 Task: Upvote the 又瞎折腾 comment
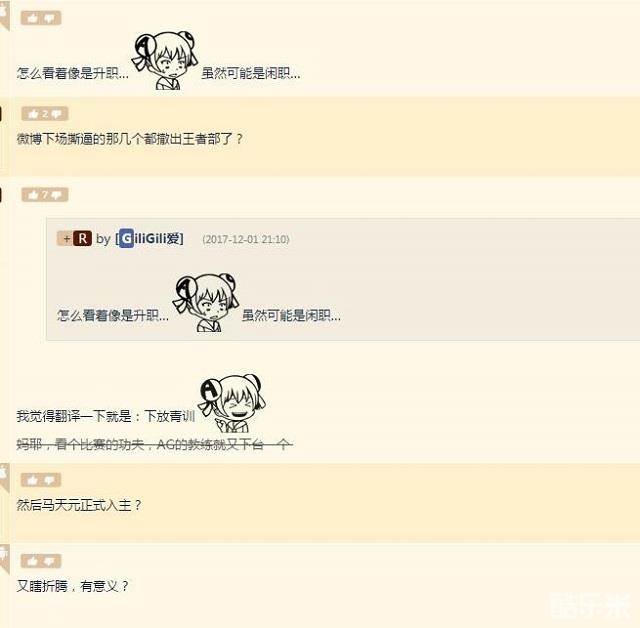(x=32, y=561)
